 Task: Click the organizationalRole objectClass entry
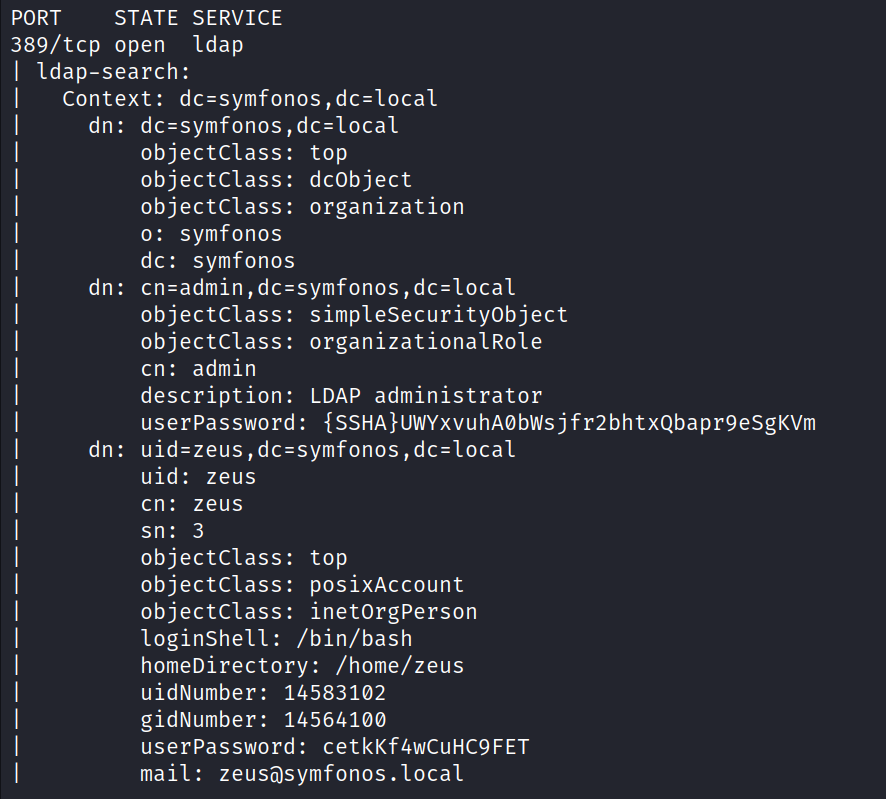point(426,342)
